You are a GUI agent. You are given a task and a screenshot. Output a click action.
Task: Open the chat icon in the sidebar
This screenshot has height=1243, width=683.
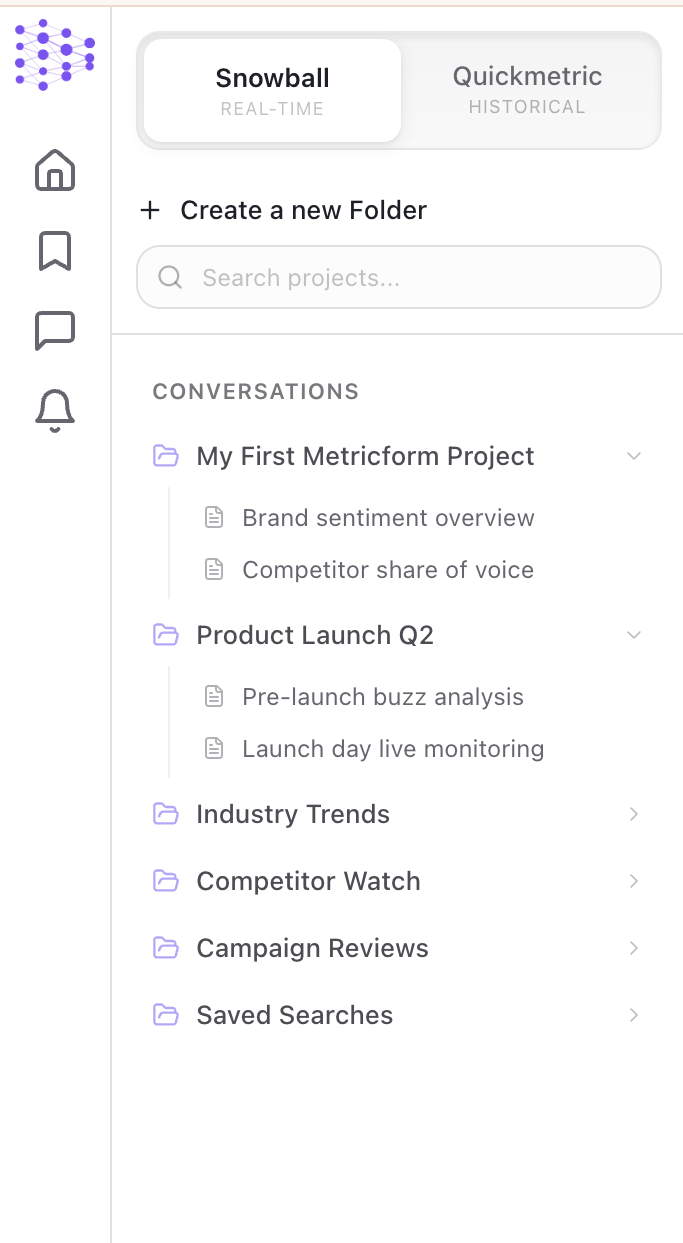pos(55,329)
